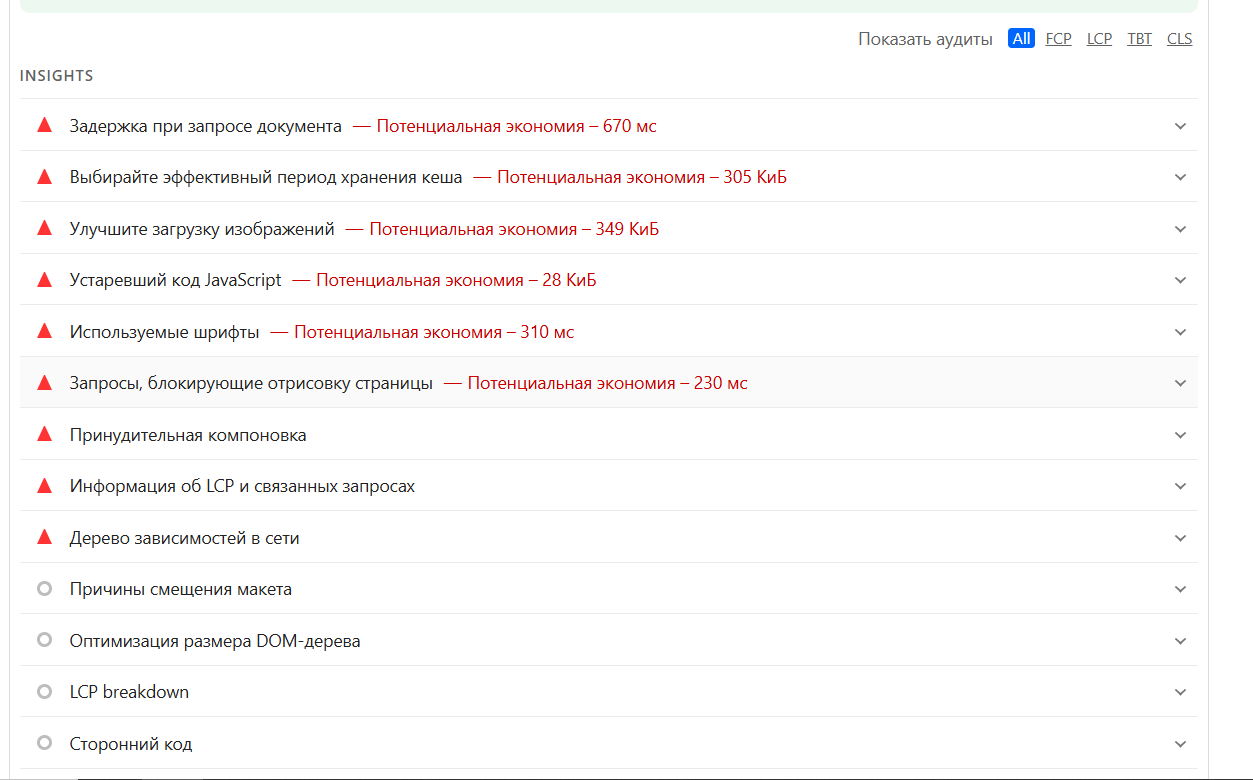This screenshot has width=1253, height=780.
Task: Show only CLS audits
Action: [x=1179, y=39]
